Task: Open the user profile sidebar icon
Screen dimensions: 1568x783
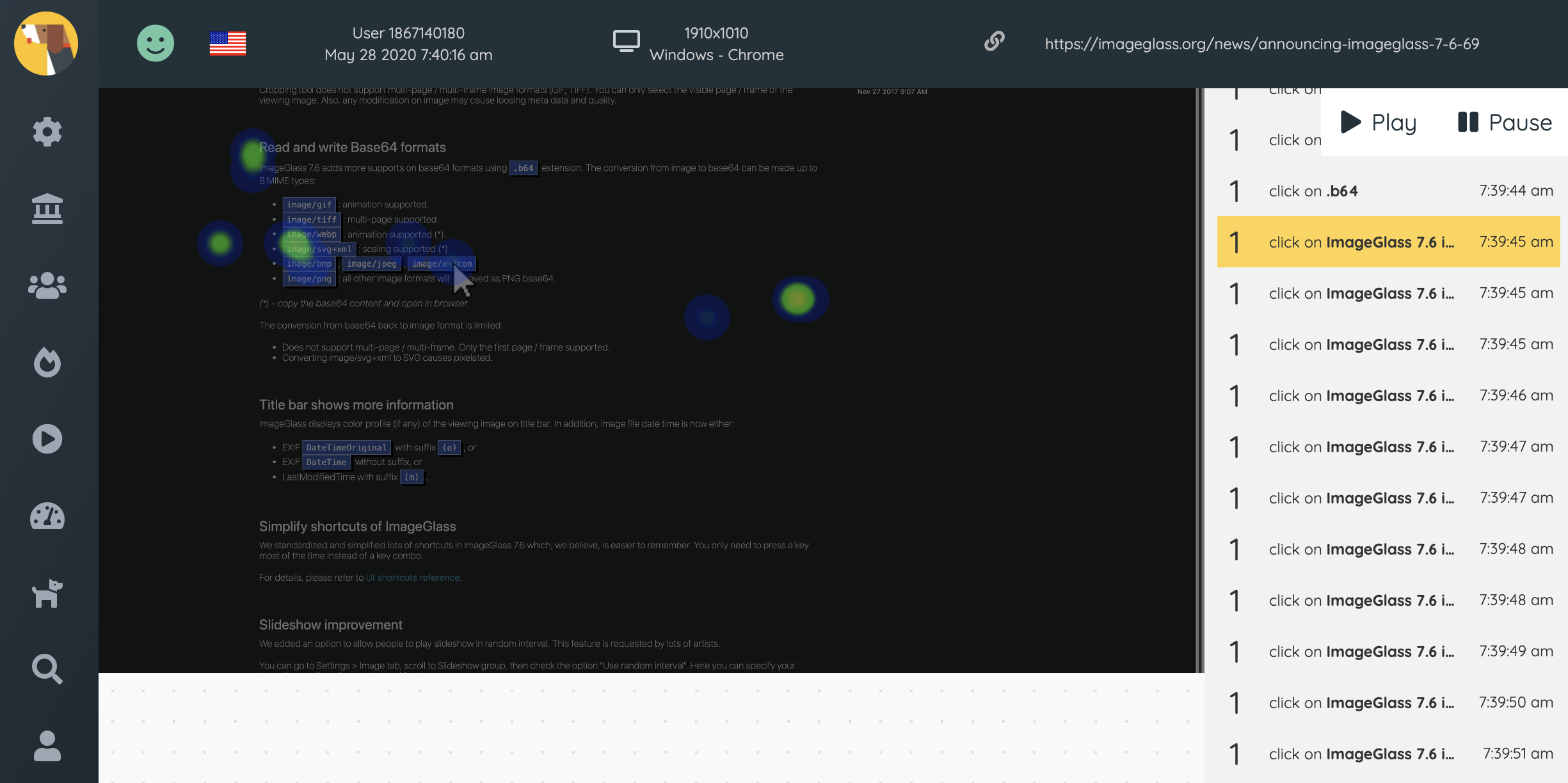Action: (x=47, y=746)
